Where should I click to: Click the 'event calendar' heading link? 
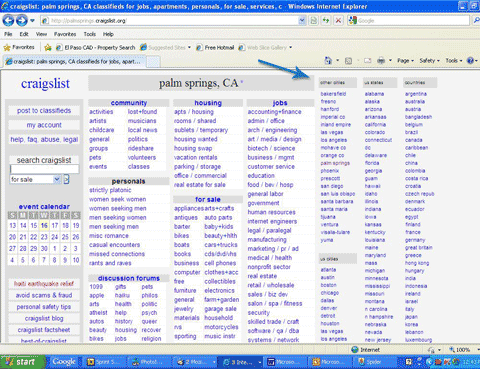(x=44, y=207)
